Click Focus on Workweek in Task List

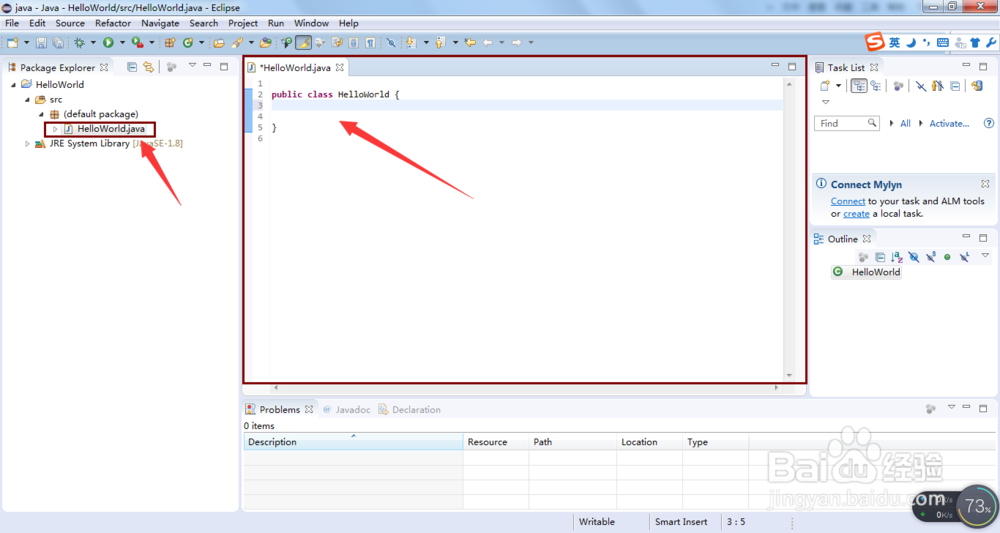pyautogui.click(x=899, y=85)
